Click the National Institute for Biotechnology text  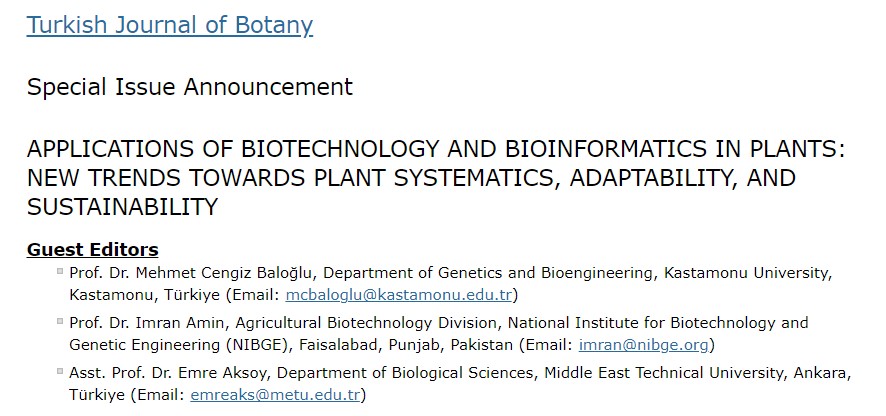(644, 323)
